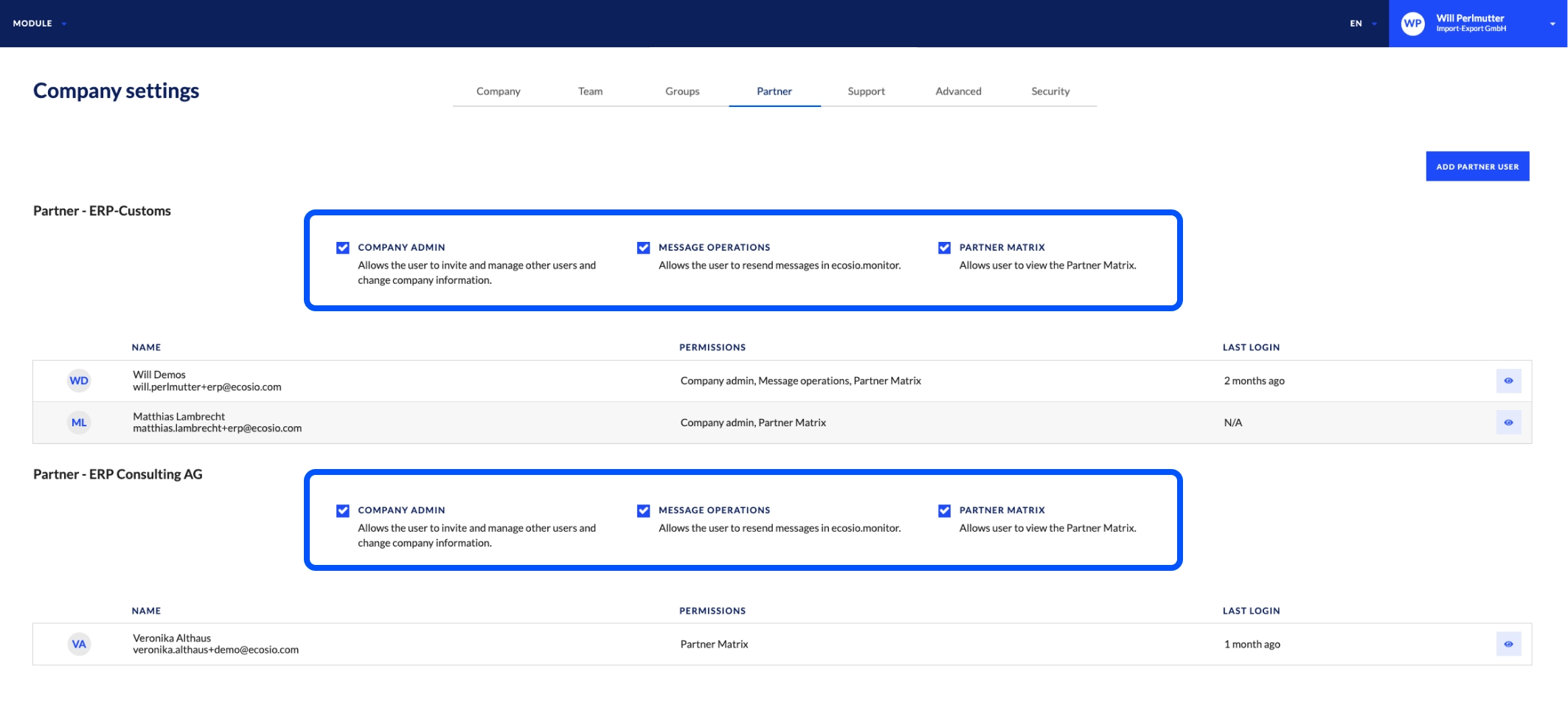Click the 'N/A' last login value
1568x708 pixels.
1233,423
